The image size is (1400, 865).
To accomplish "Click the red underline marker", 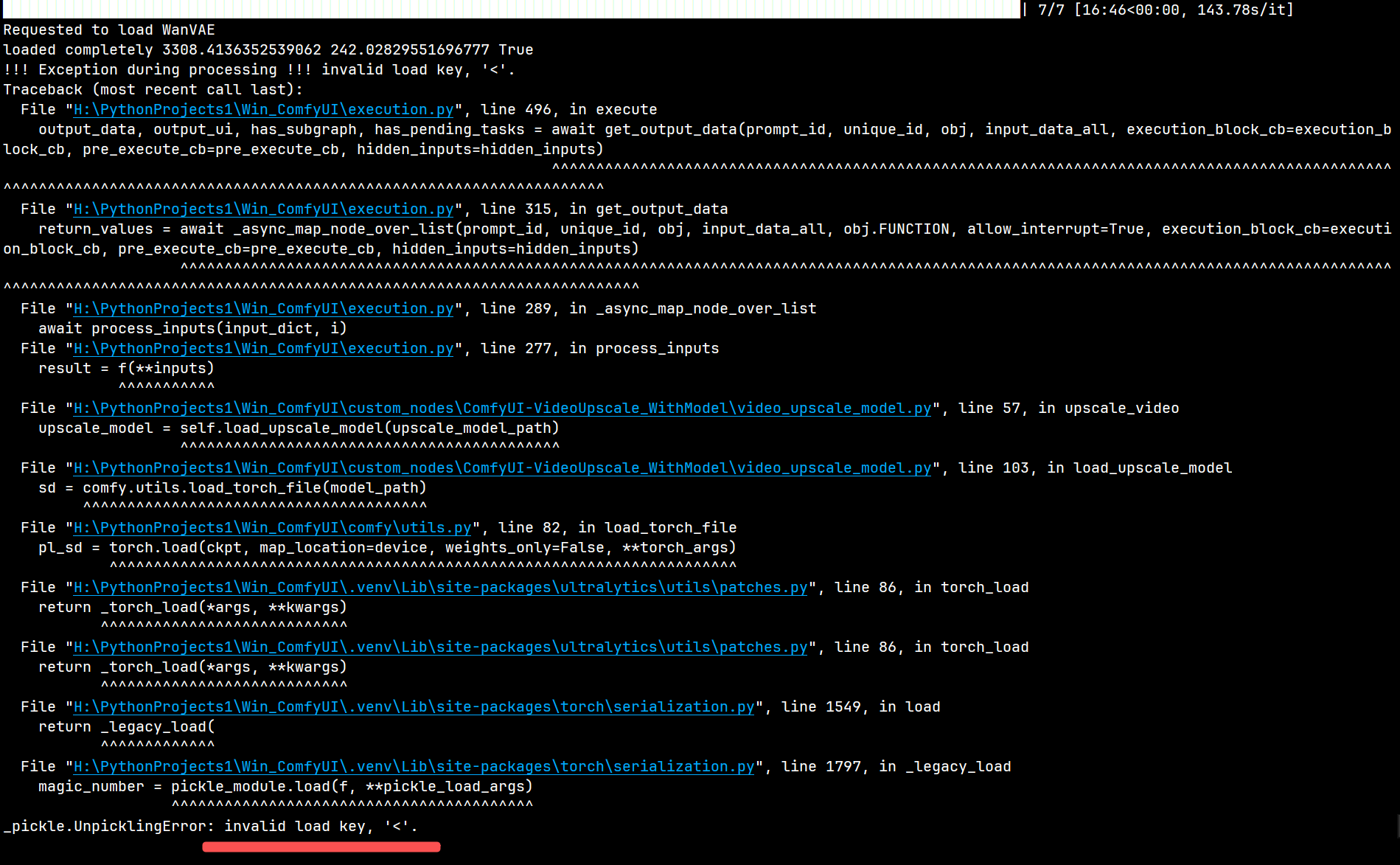I will coord(321,847).
